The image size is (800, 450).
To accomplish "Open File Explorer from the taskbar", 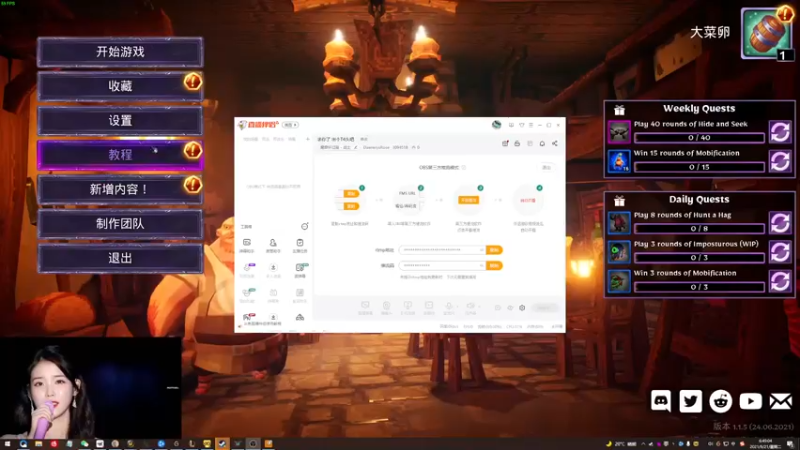I will (38, 444).
